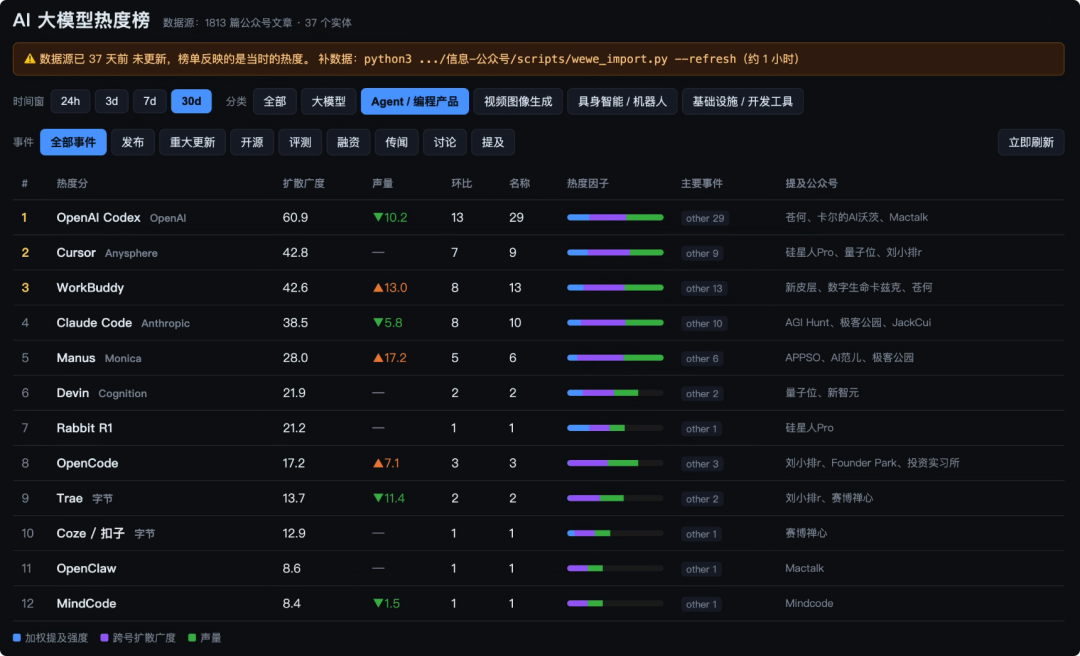Click the warning icon in the orange banner
Image resolution: width=1080 pixels, height=656 pixels.
click(x=30, y=59)
